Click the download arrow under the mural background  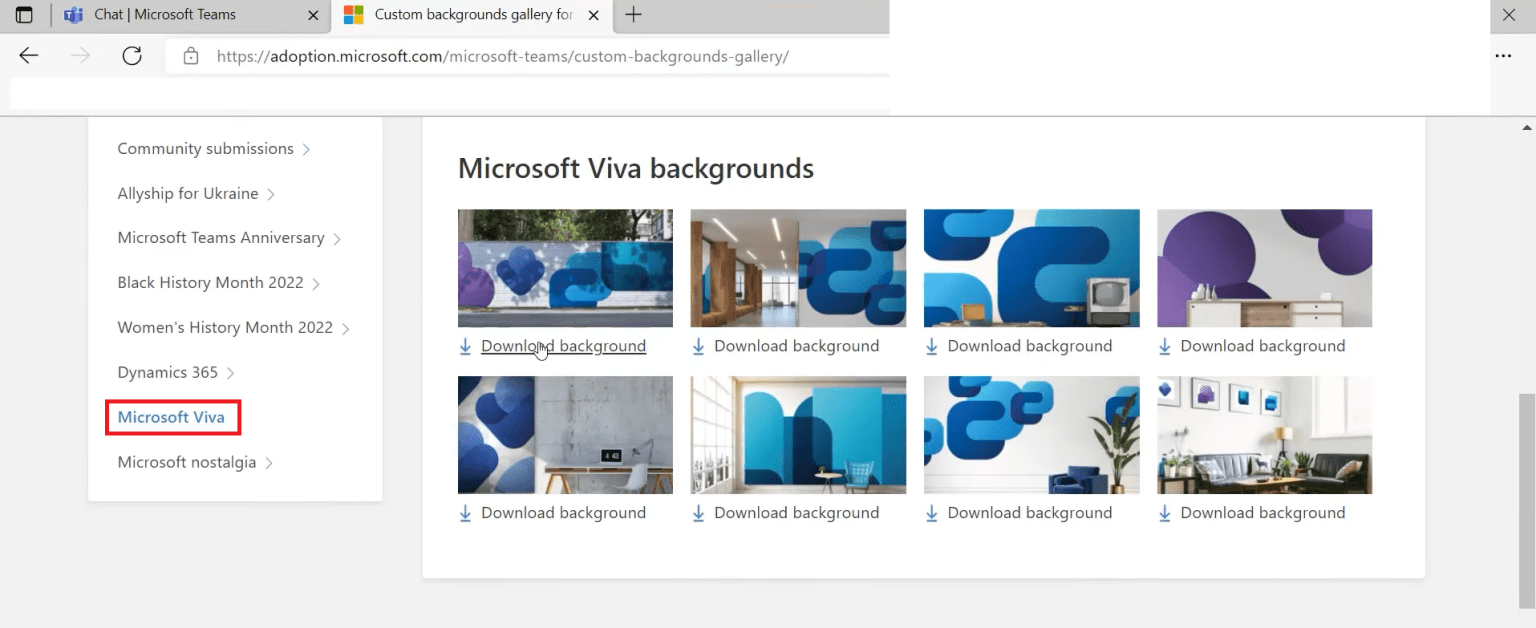pyautogui.click(x=464, y=345)
